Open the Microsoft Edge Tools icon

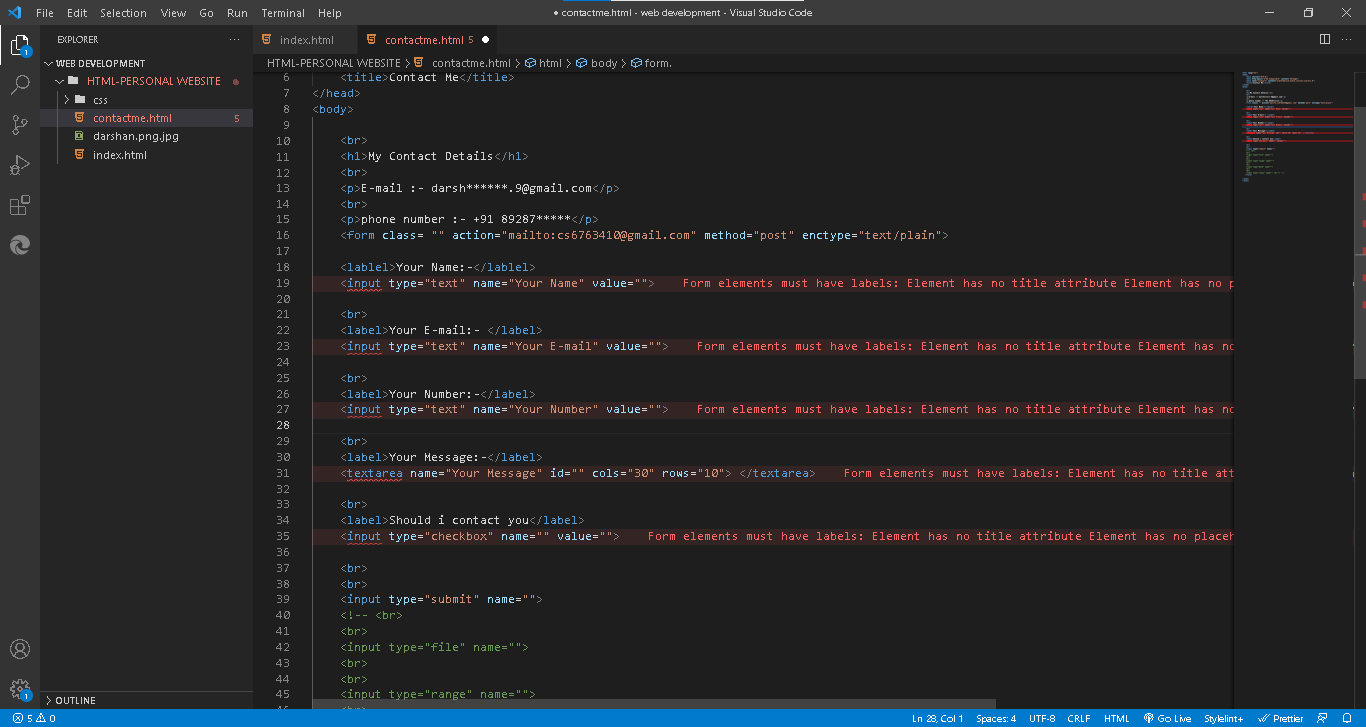pos(20,245)
